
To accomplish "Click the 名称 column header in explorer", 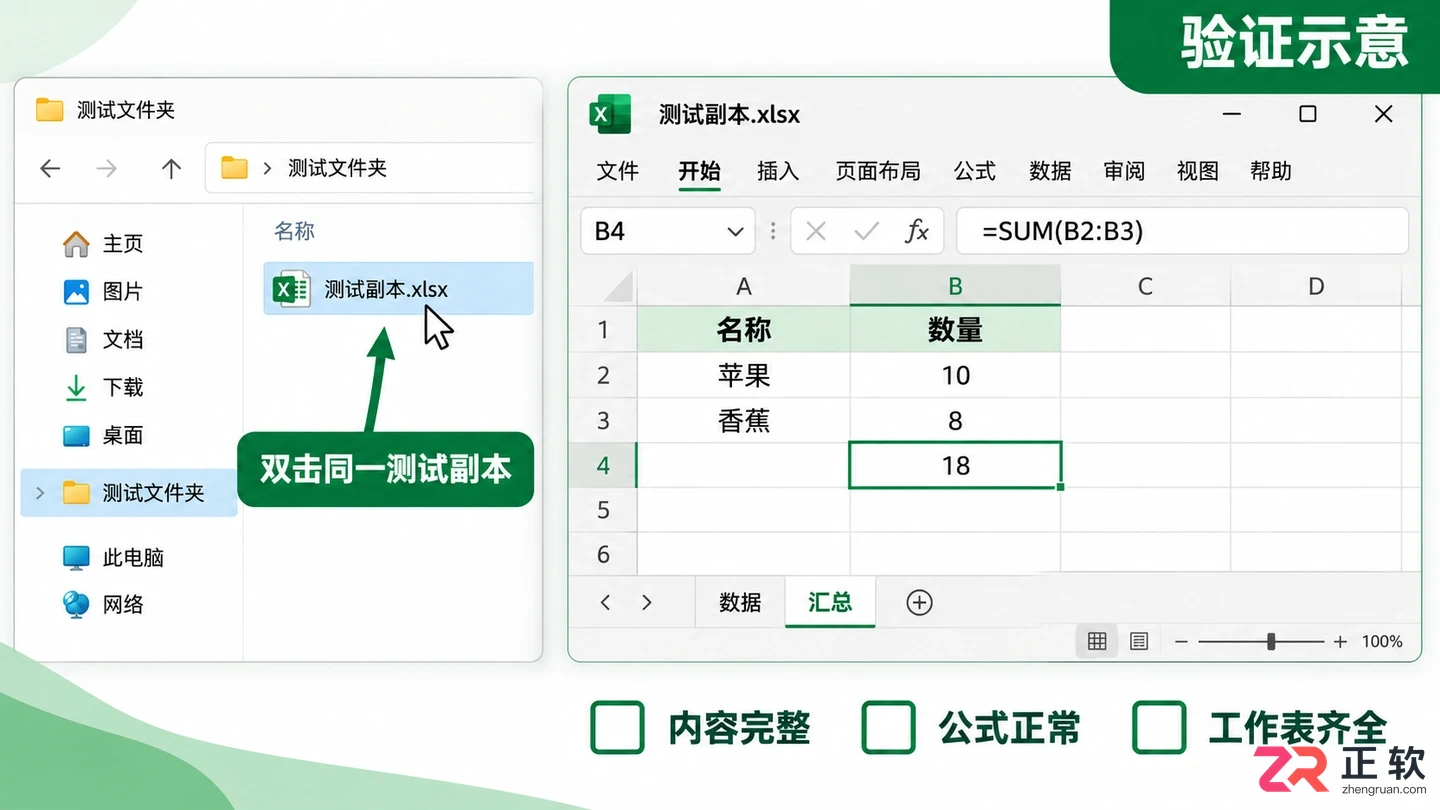I will point(294,231).
